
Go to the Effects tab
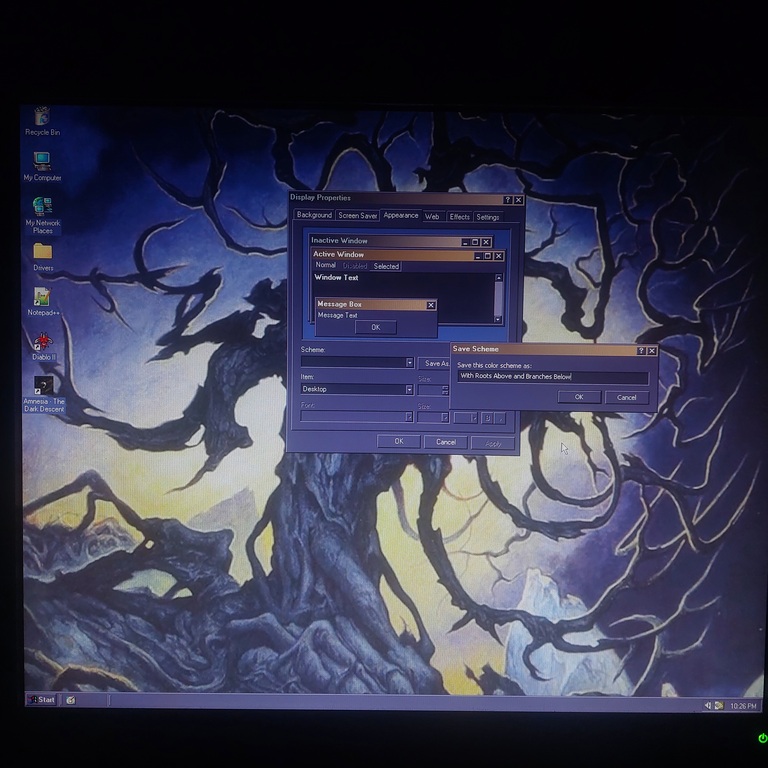point(459,216)
